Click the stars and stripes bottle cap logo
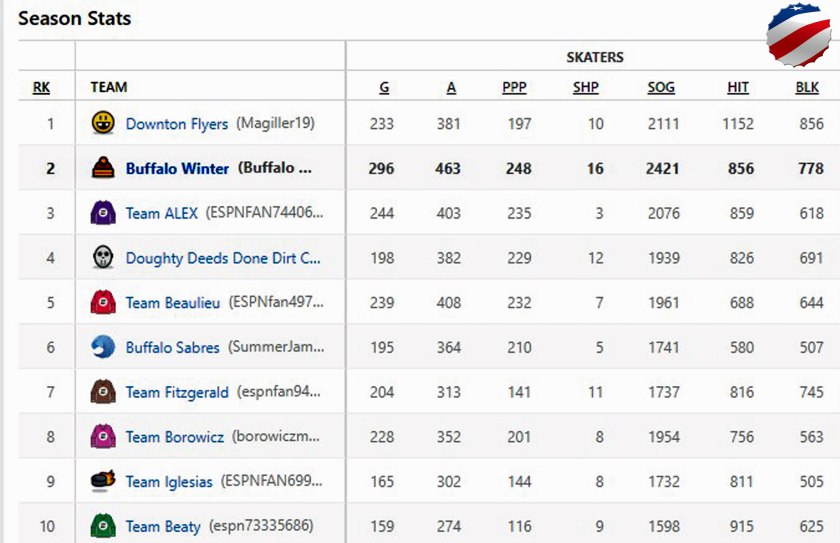 pos(798,37)
